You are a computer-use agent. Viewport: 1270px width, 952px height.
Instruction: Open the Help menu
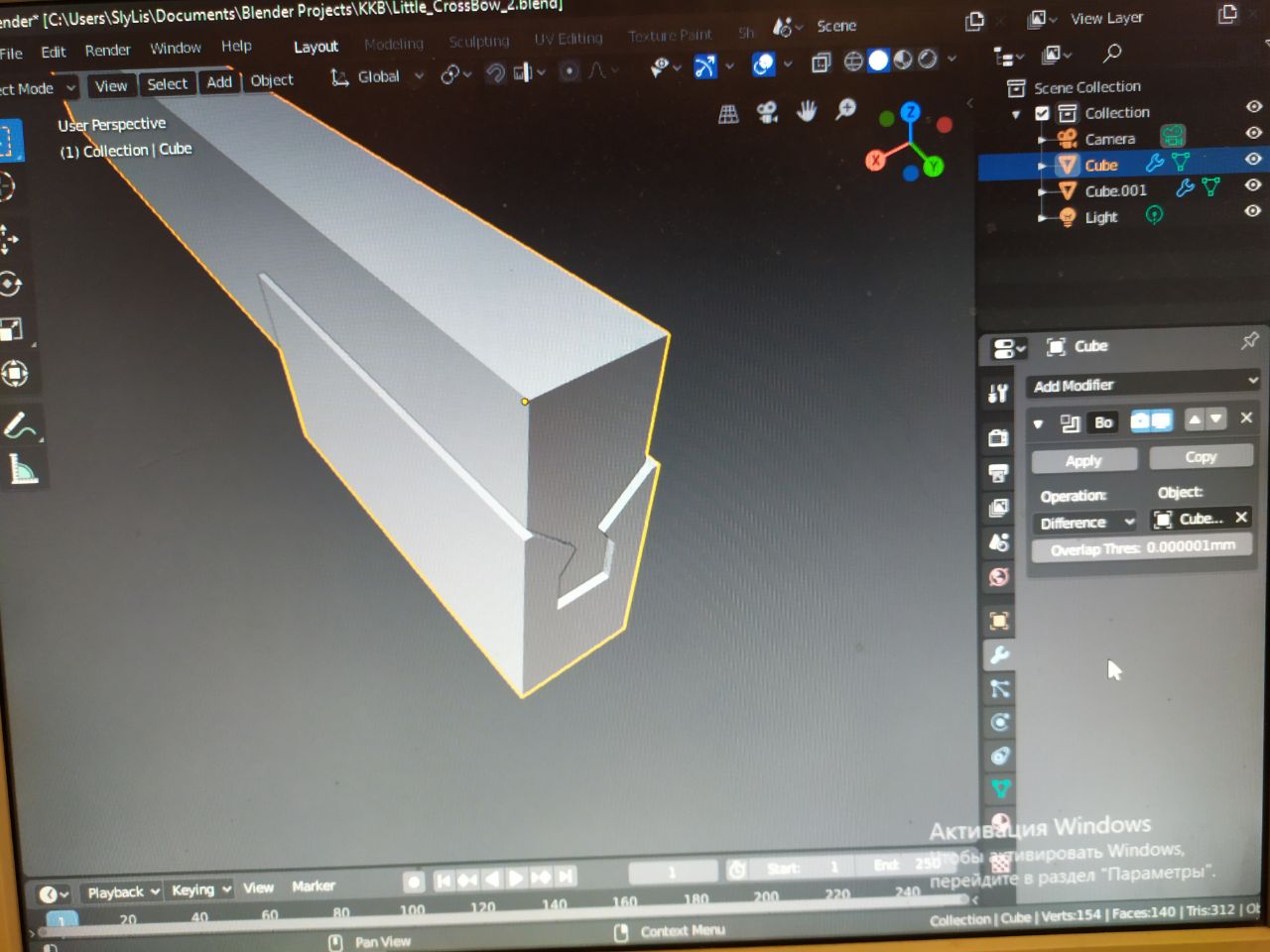tap(236, 46)
